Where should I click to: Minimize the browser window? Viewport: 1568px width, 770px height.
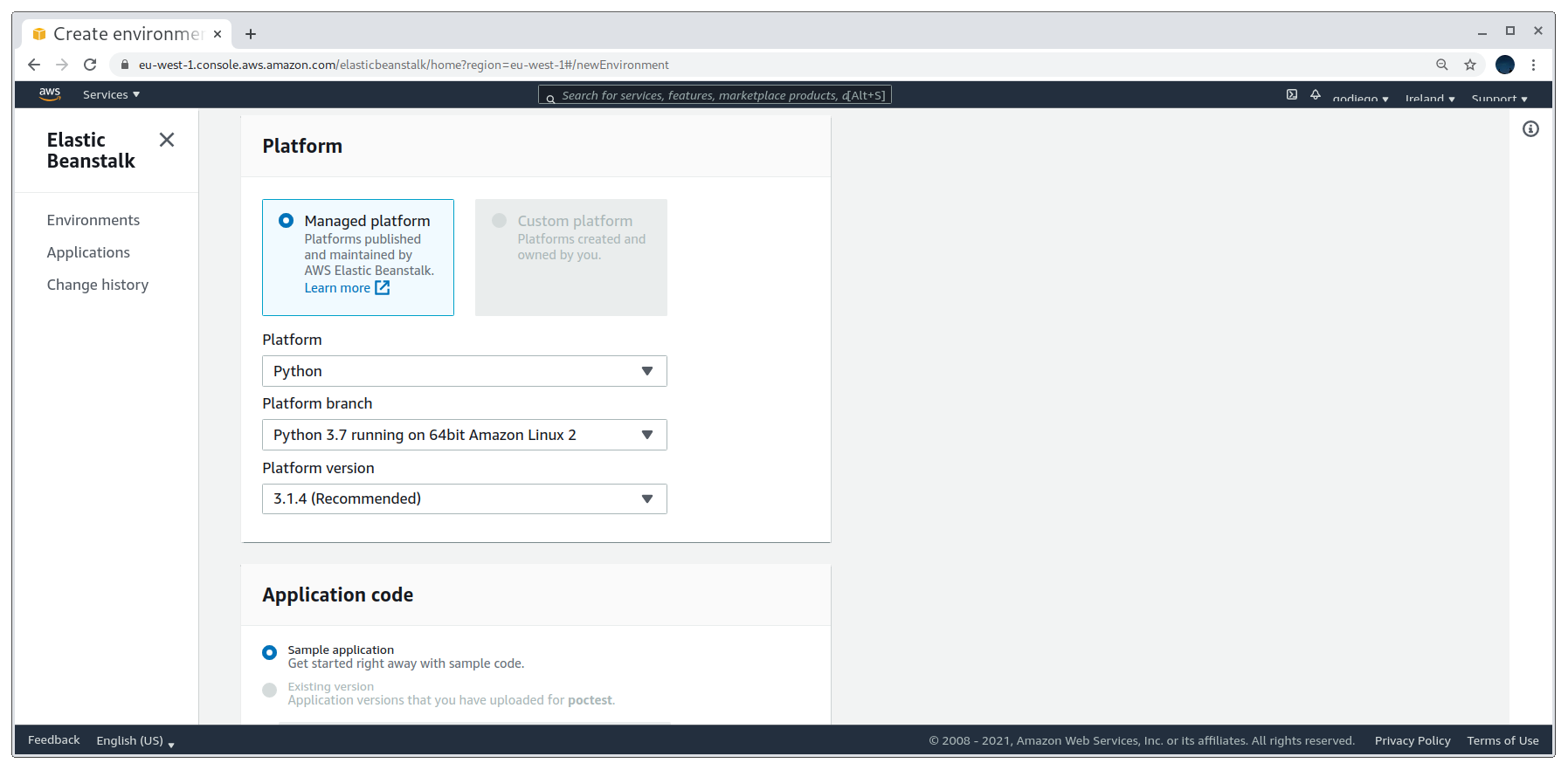point(1482,31)
